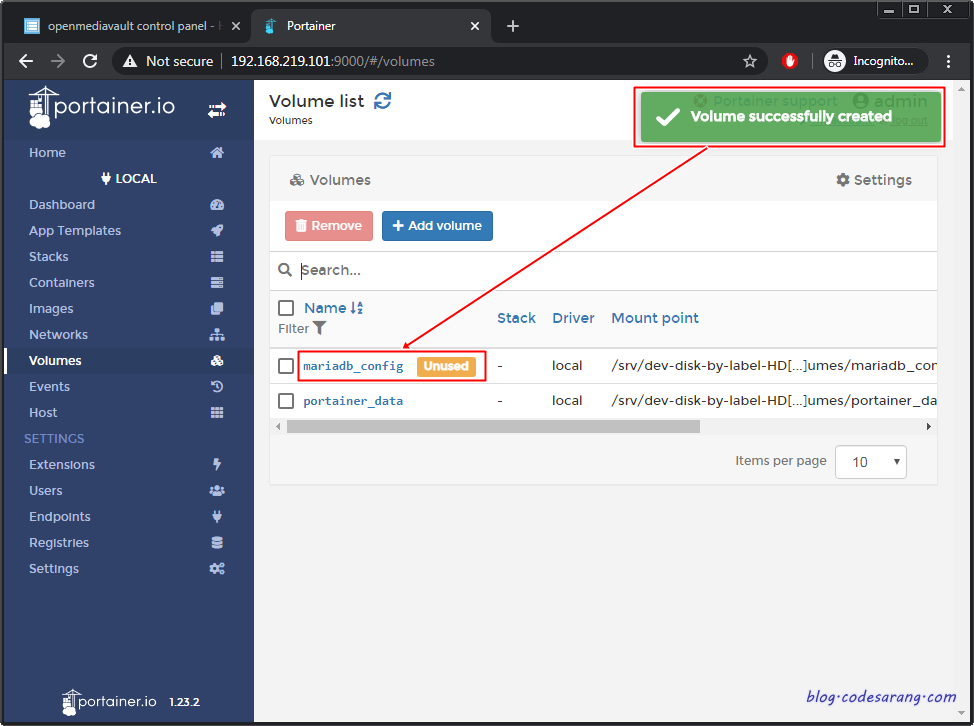
Task: Open the Chrome three-dot menu
Action: (948, 61)
